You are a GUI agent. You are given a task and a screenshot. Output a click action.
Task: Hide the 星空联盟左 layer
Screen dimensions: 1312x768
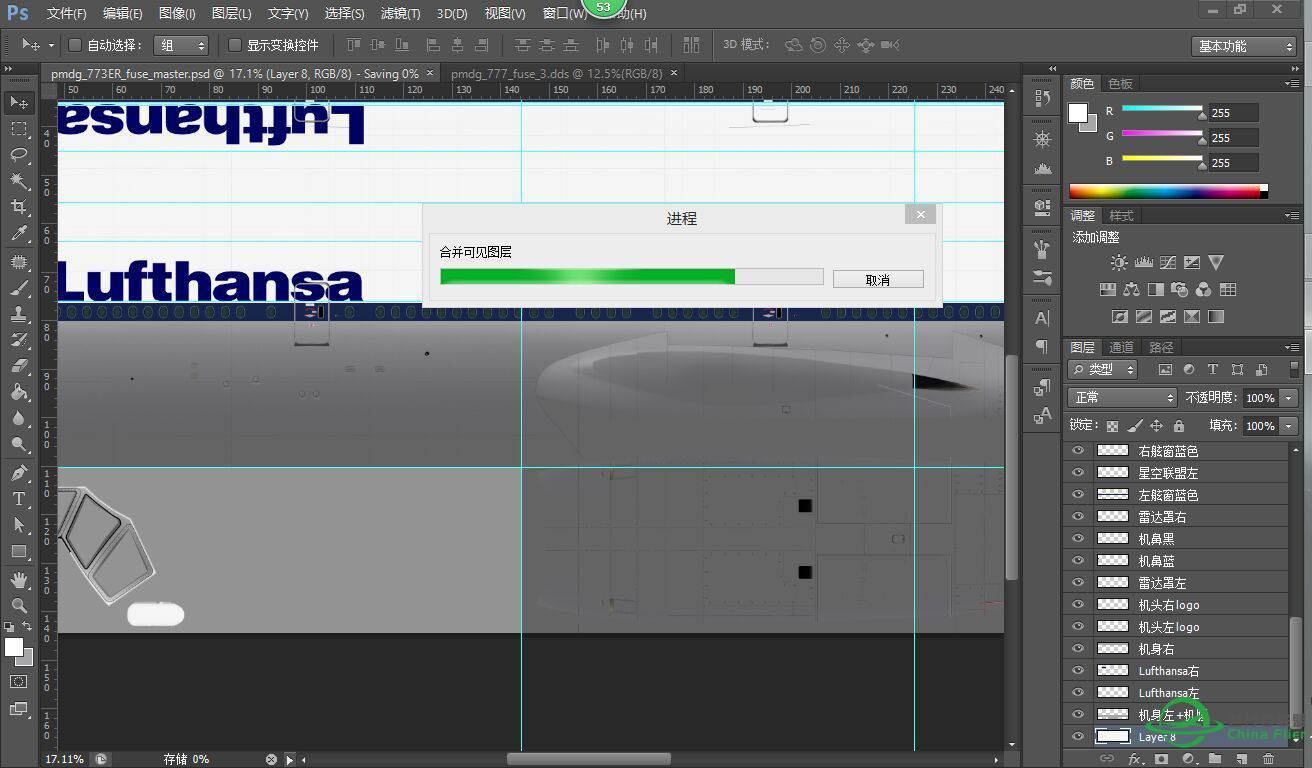click(1078, 473)
